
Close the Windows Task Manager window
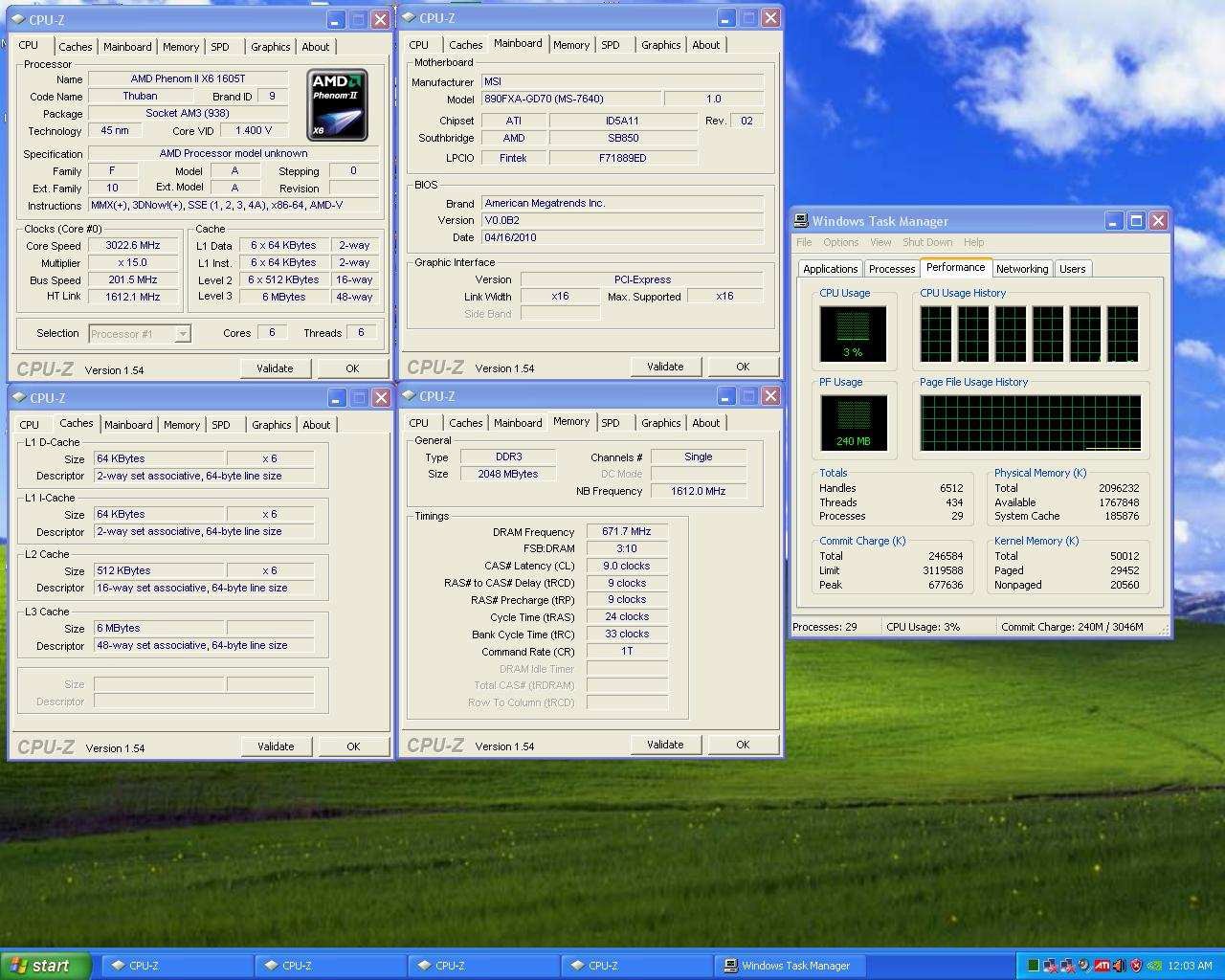pyautogui.click(x=1158, y=220)
